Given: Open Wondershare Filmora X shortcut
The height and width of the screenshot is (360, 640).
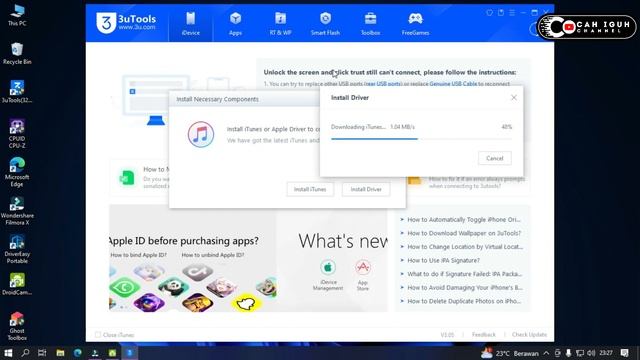Looking at the screenshot, I should (17, 211).
